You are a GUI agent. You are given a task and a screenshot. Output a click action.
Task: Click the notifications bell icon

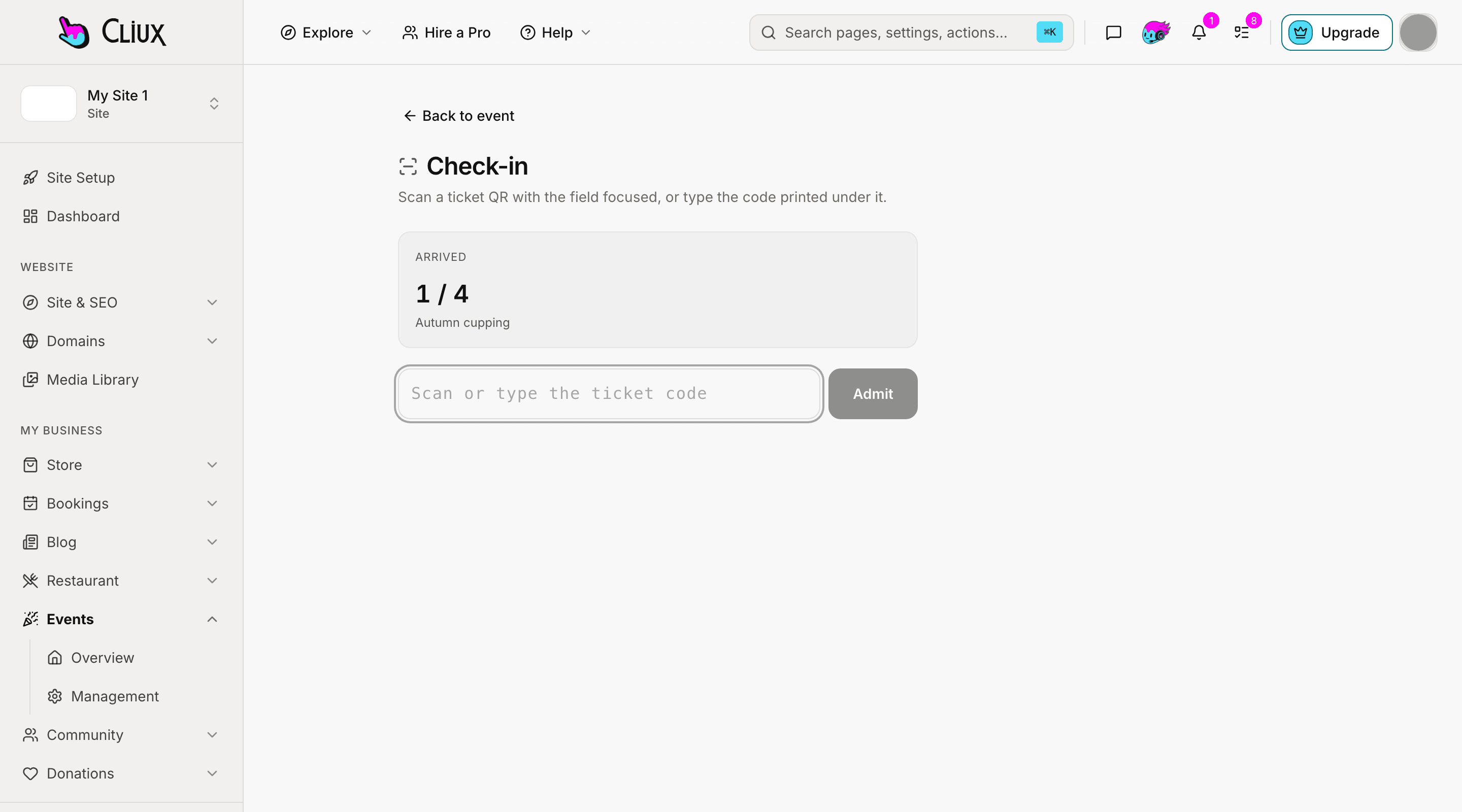1199,32
